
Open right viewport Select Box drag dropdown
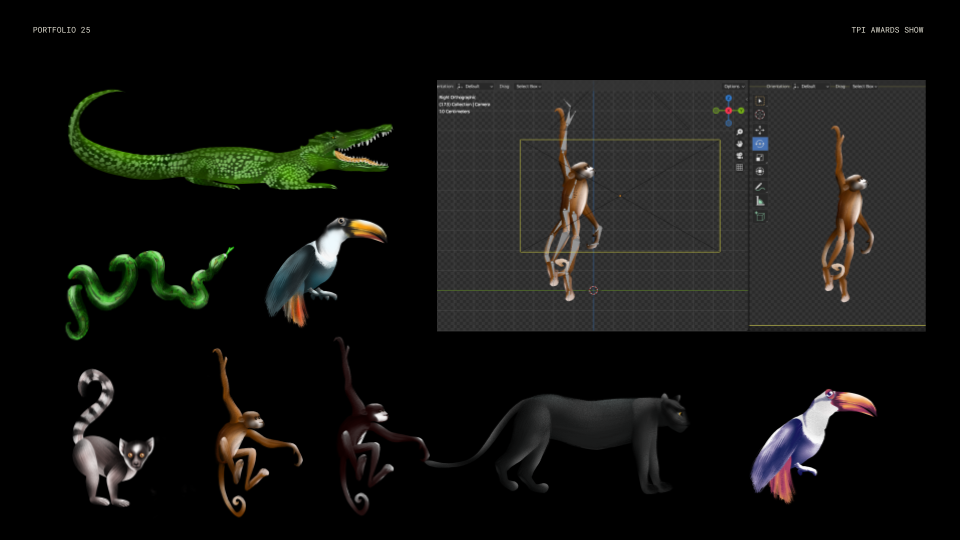[864, 86]
